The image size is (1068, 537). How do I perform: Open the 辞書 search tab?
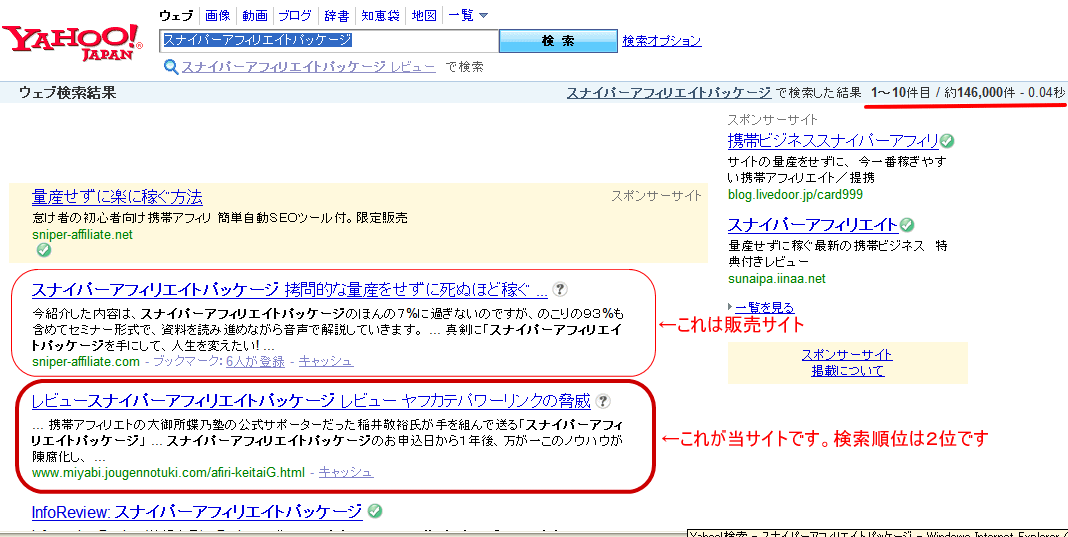pos(337,16)
